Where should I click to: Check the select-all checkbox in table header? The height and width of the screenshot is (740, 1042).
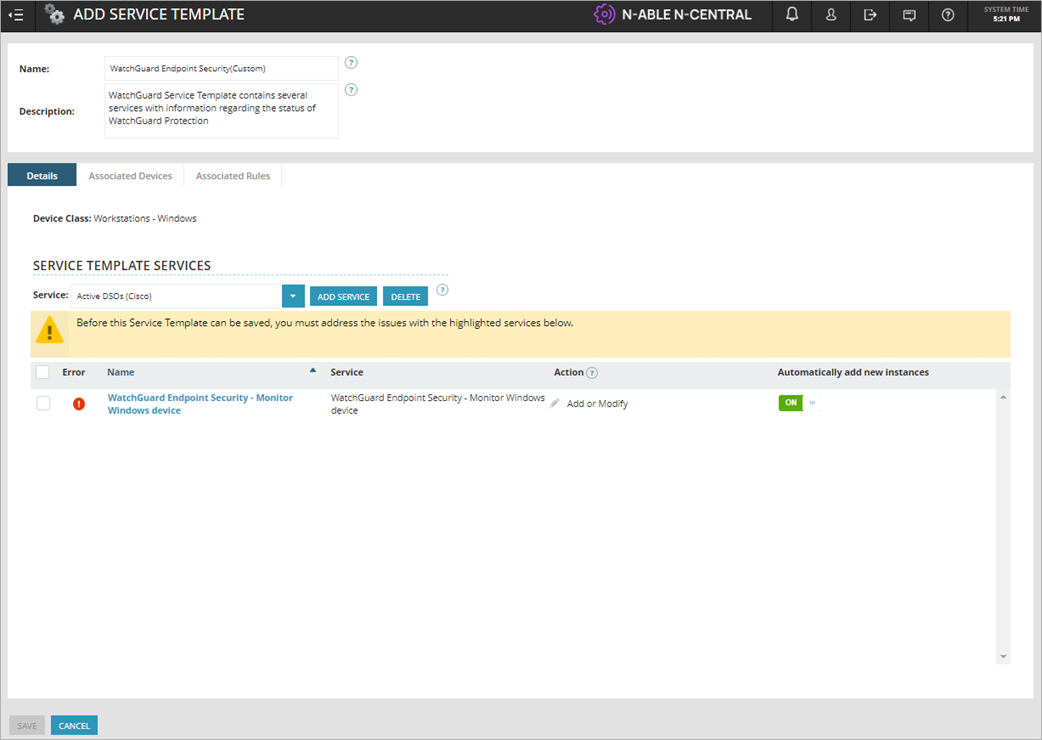(x=43, y=371)
